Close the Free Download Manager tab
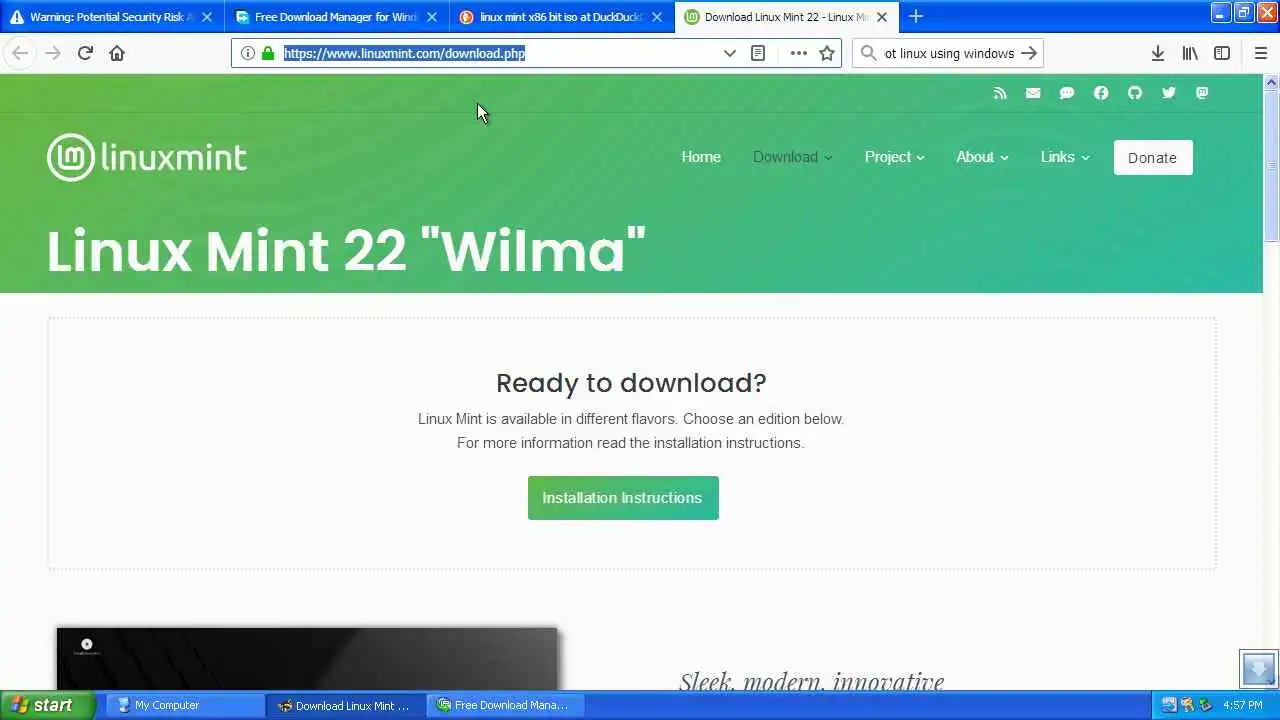Screen dimensions: 1280x720 [432, 17]
